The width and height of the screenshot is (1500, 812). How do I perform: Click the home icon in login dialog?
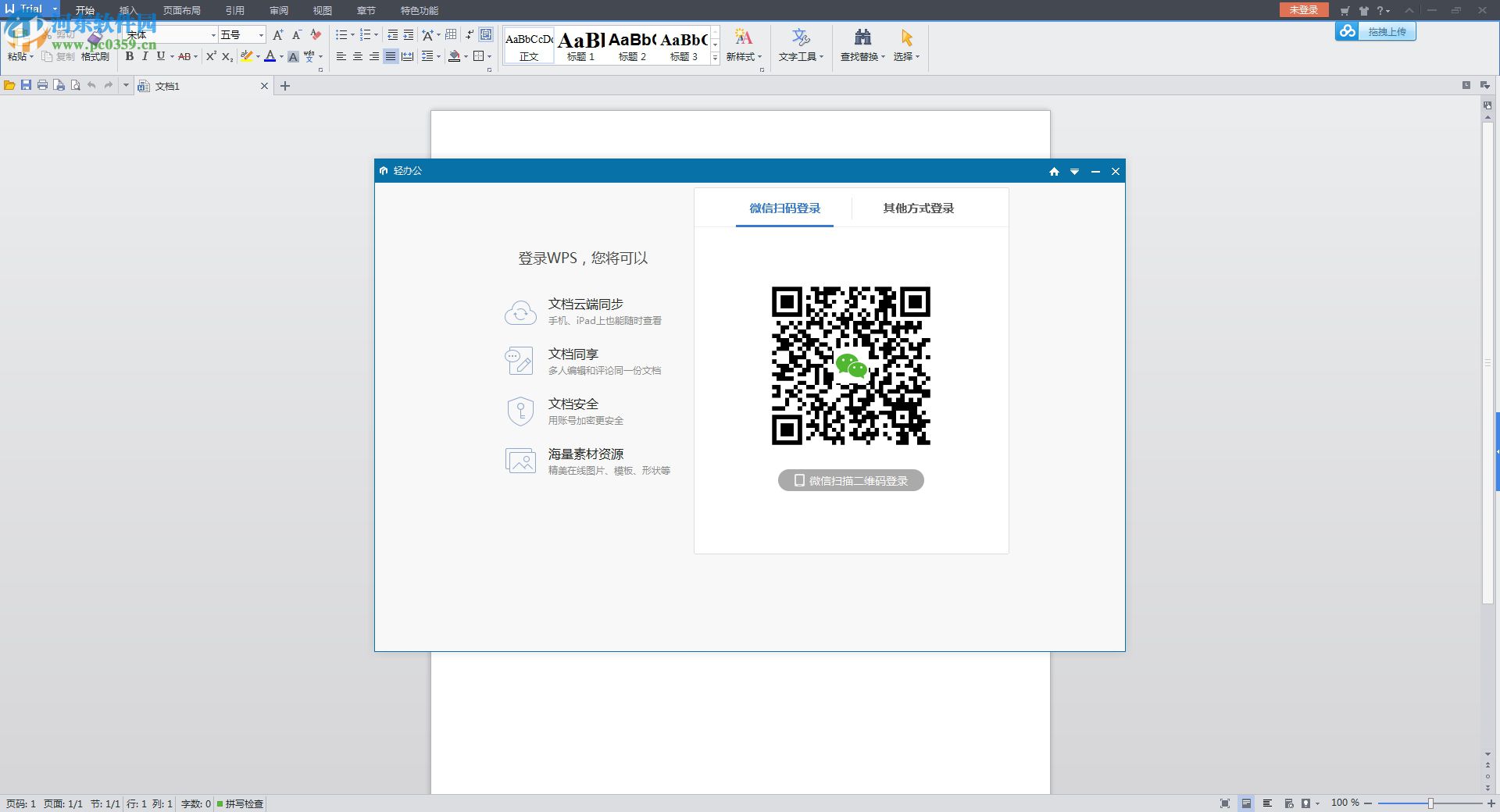[x=1054, y=172]
